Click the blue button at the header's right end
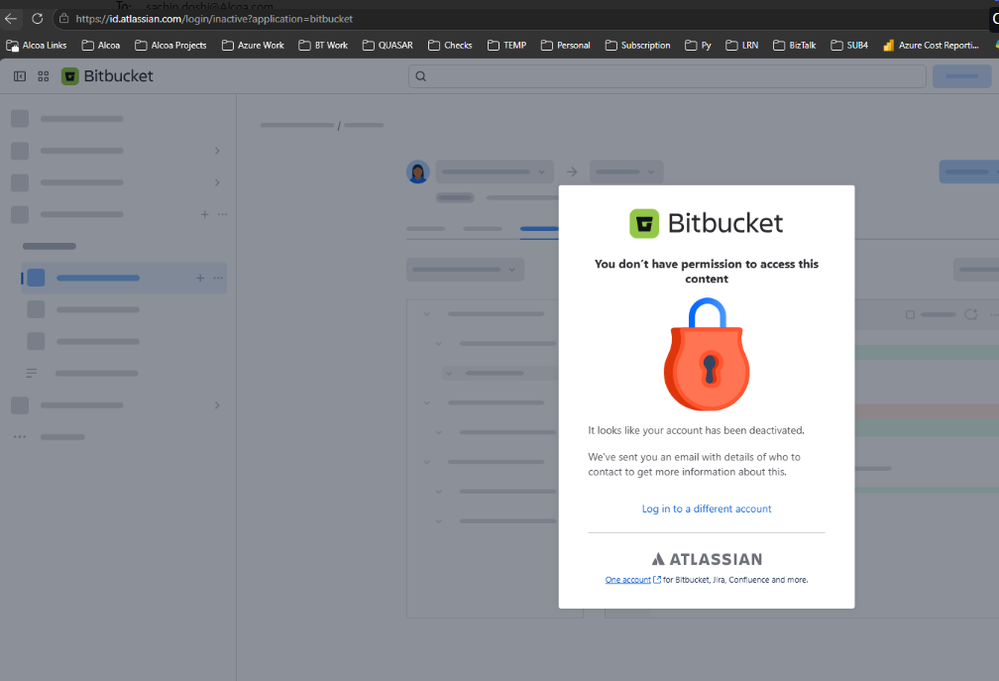 click(962, 76)
